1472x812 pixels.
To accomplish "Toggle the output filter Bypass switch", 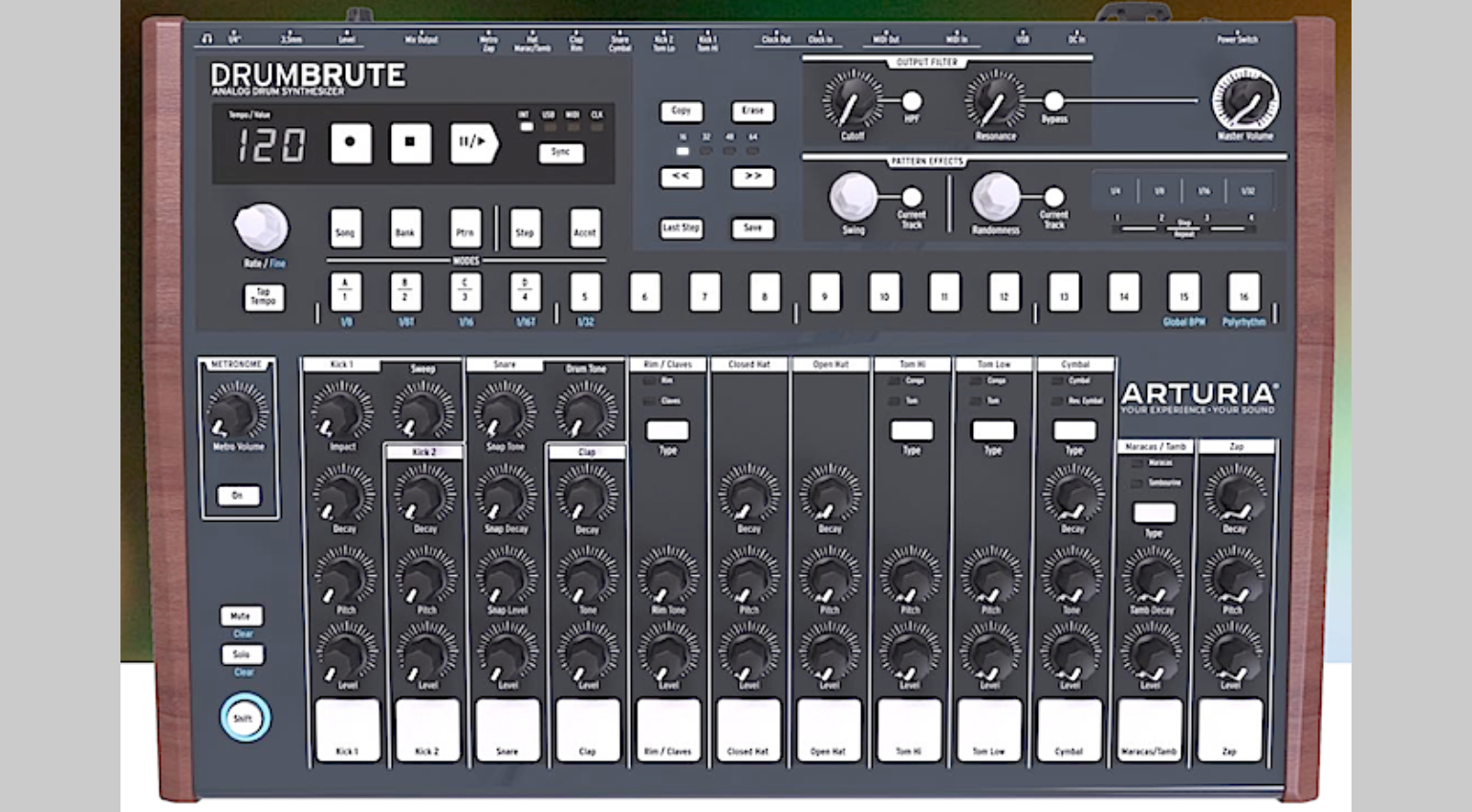I will click(x=1053, y=100).
